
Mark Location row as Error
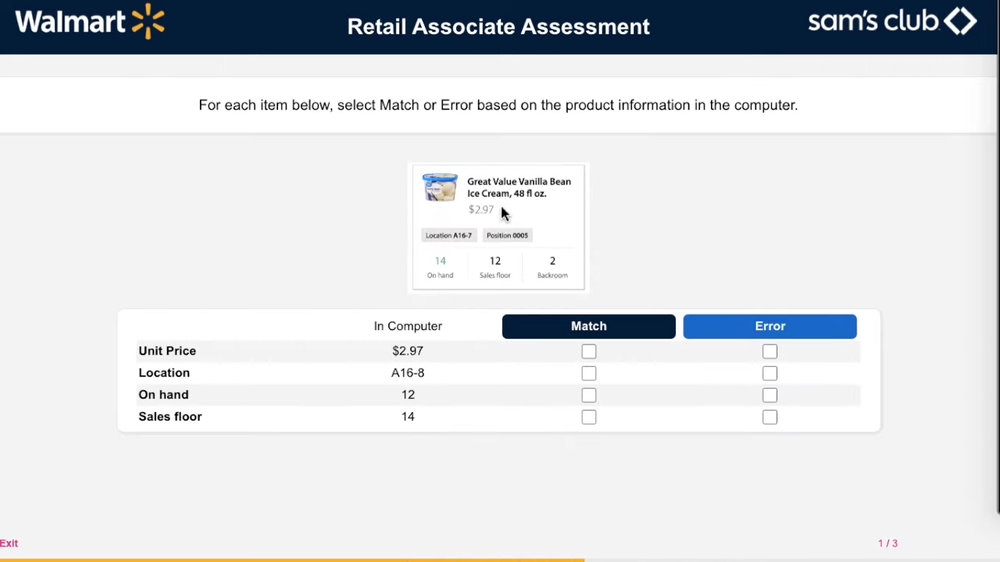(770, 373)
